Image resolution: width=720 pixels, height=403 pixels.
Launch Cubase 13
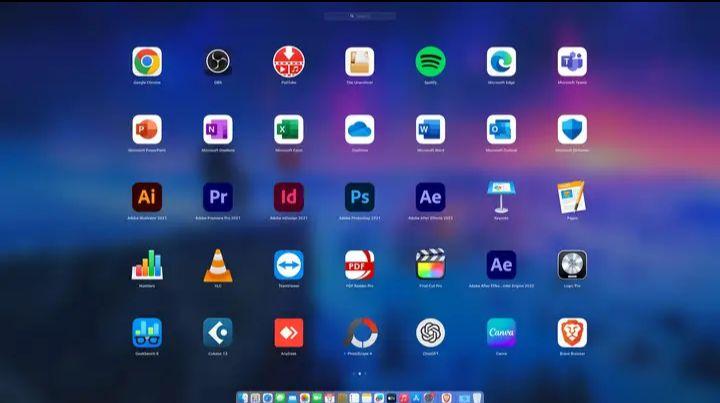pos(218,333)
